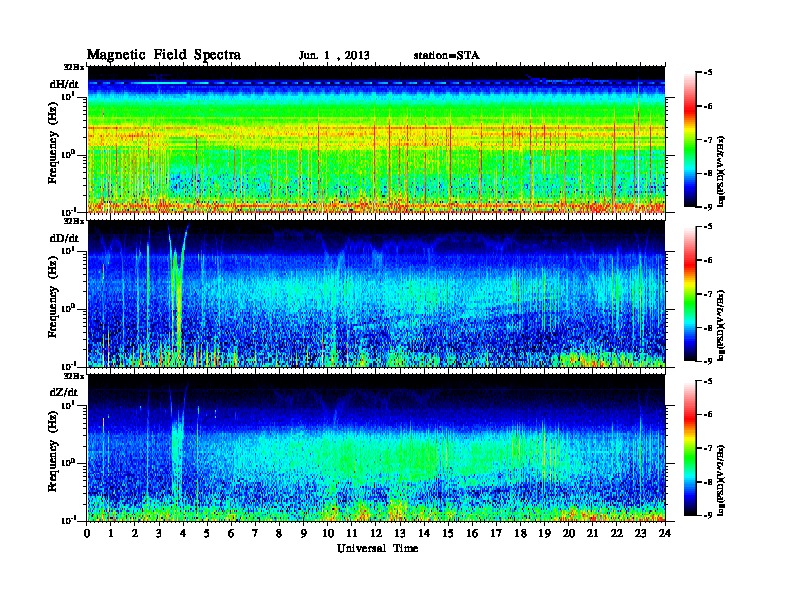
Task: Click the "Magnetic Field Spectra" title
Action: coord(164,55)
